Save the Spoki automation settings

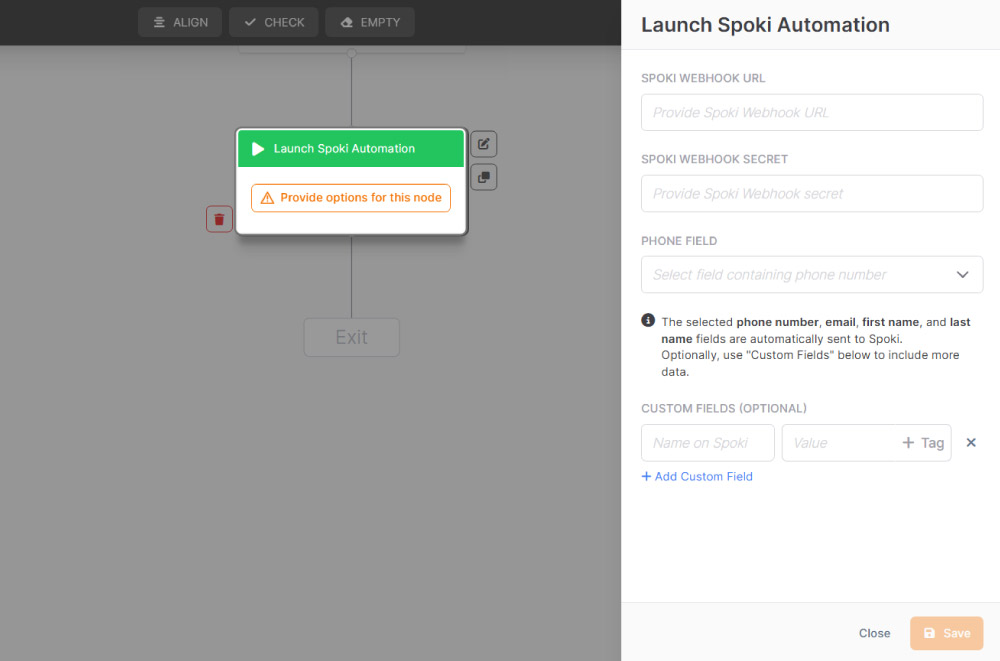(x=946, y=633)
